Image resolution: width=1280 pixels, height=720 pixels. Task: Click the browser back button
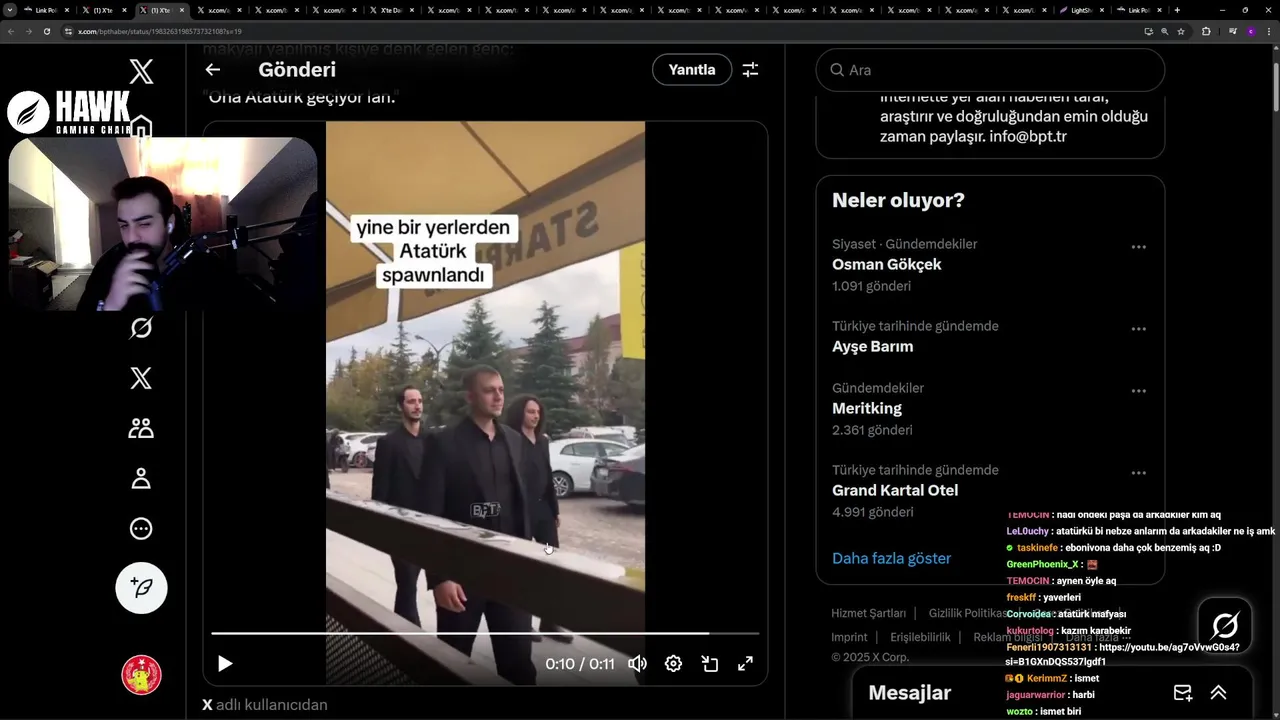click(x=11, y=31)
